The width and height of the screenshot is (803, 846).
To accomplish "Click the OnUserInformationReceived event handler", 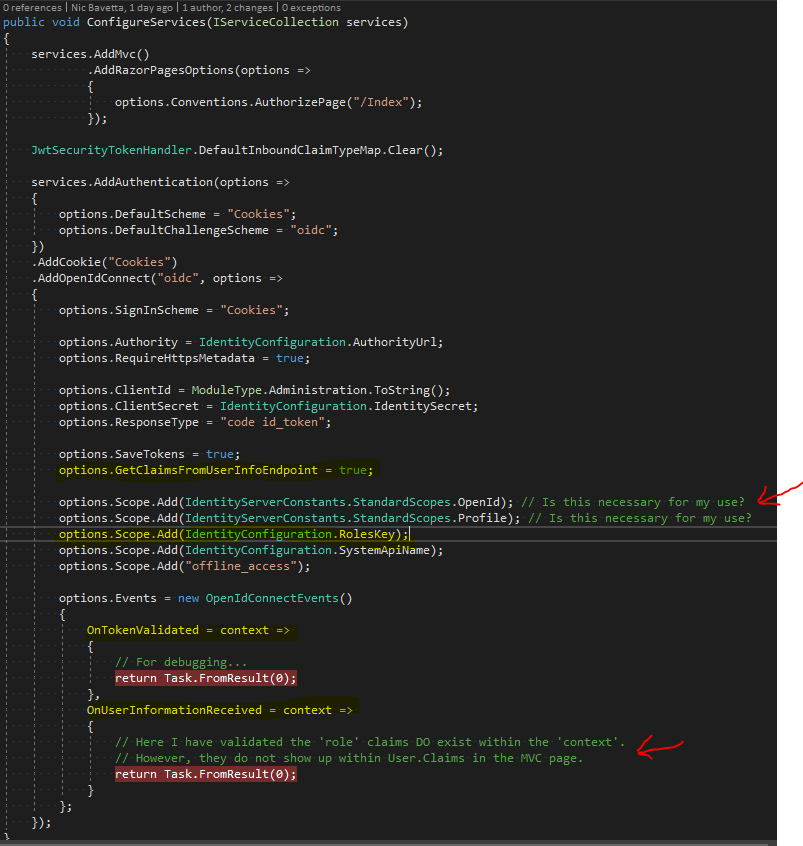I will pos(220,710).
